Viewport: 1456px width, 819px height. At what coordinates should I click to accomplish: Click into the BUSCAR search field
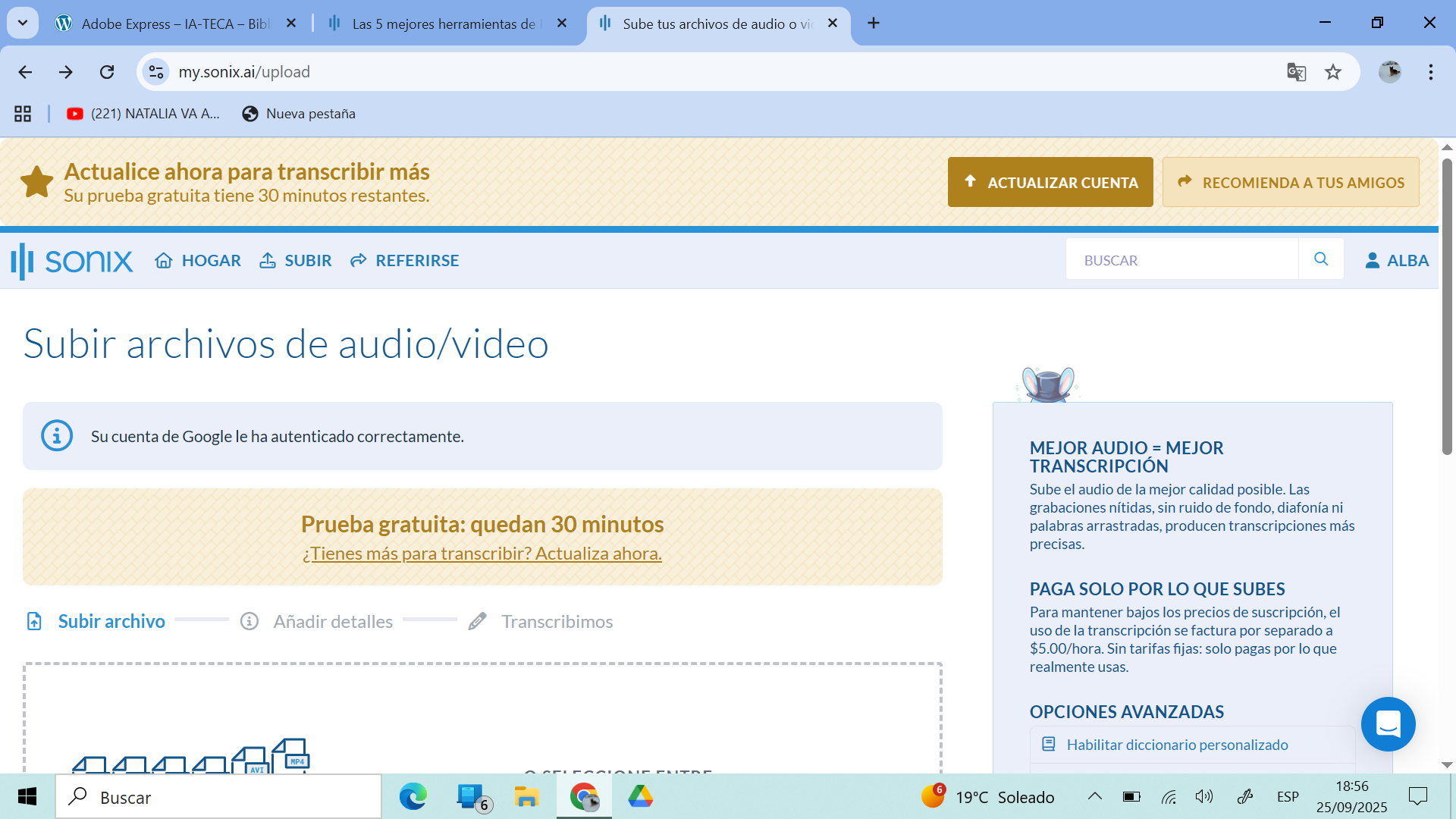point(1181,260)
